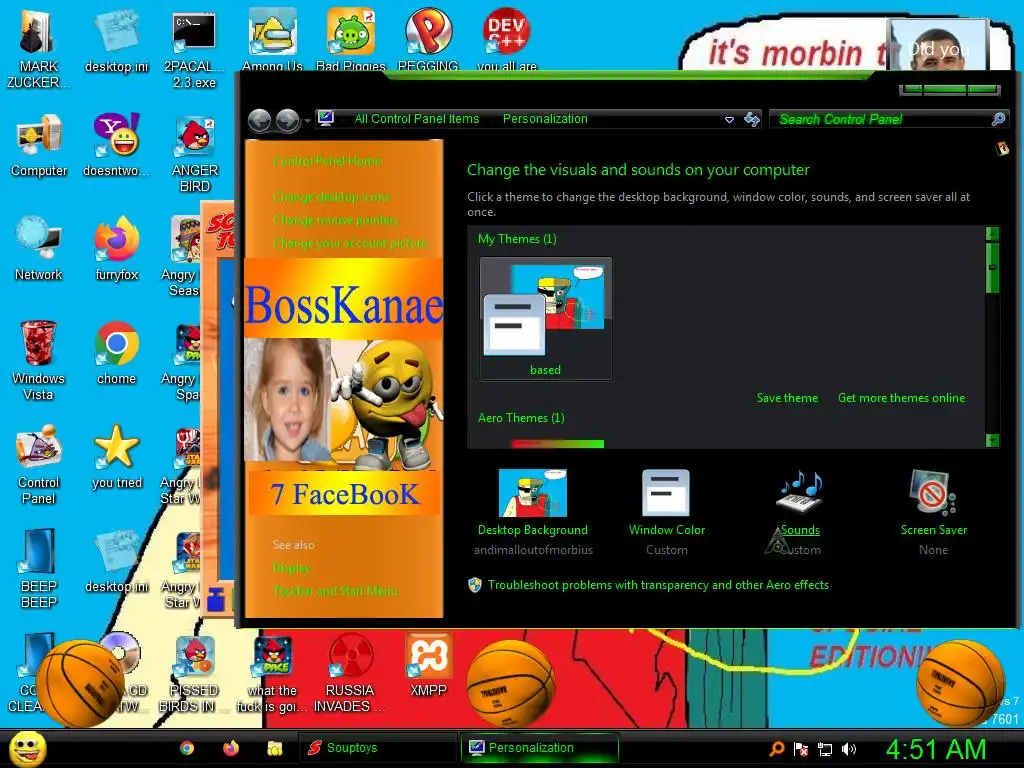Click the Personalization taskbar button
The image size is (1024, 768).
(539, 748)
